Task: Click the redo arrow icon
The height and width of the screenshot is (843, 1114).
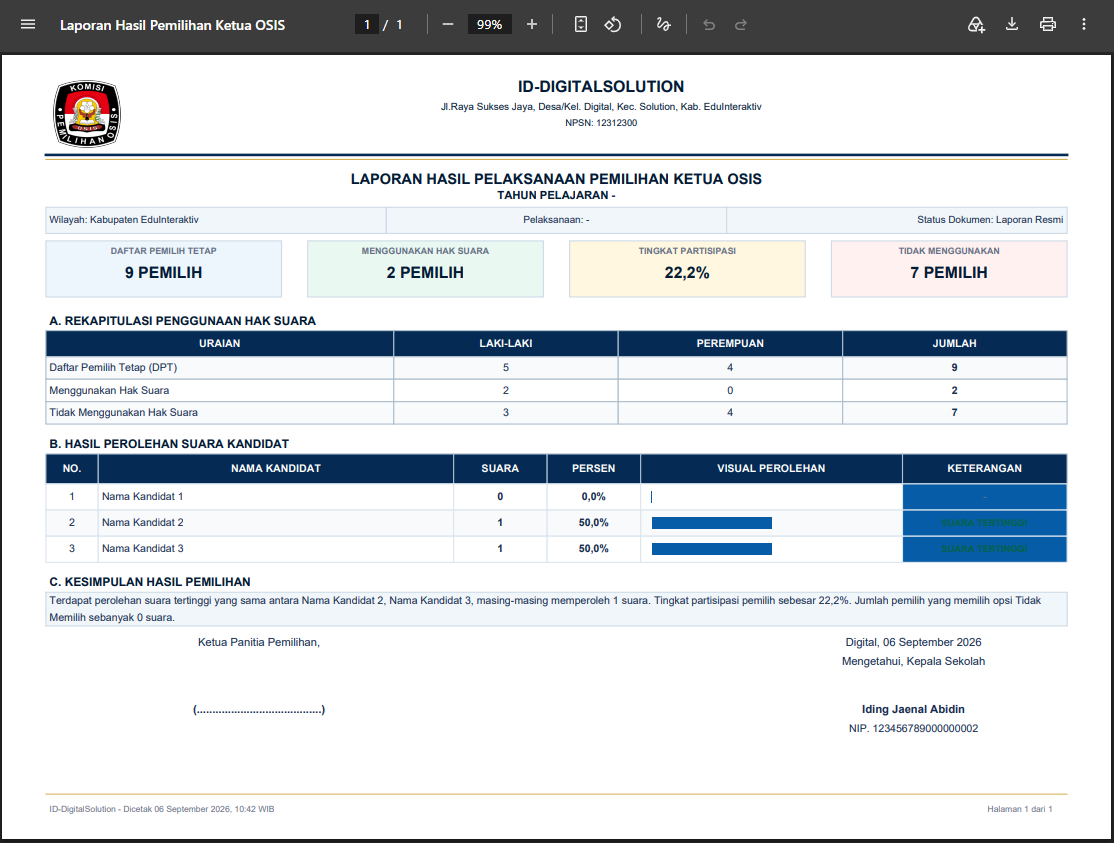Action: point(740,25)
